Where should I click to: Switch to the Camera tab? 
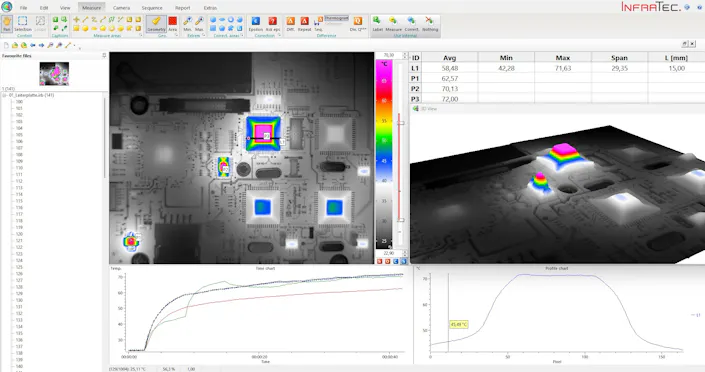[121, 8]
